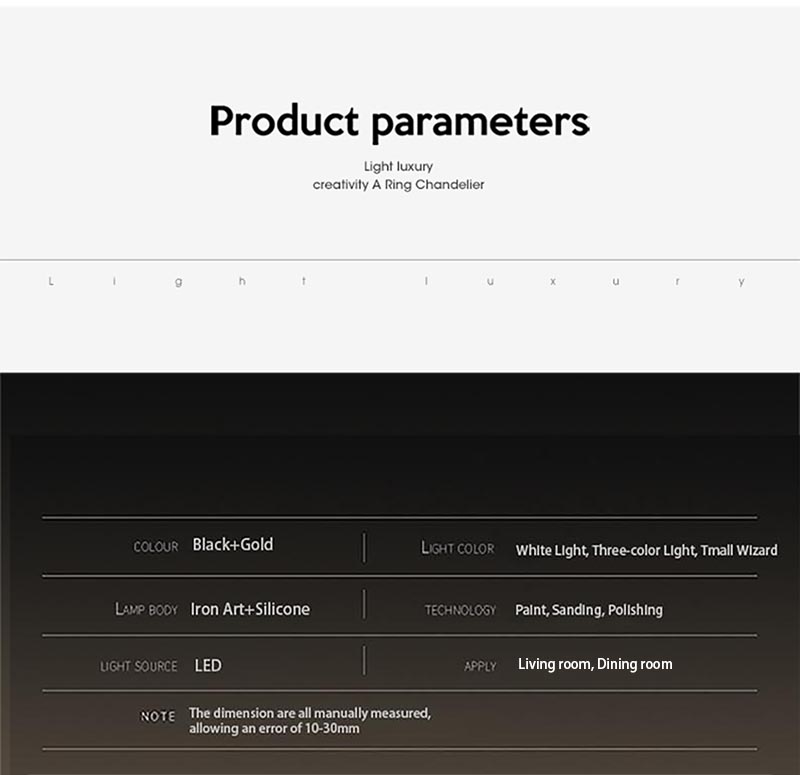Click the "White Light, Three-color Light, Tmall Wizard" text

pyautogui.click(x=646, y=550)
